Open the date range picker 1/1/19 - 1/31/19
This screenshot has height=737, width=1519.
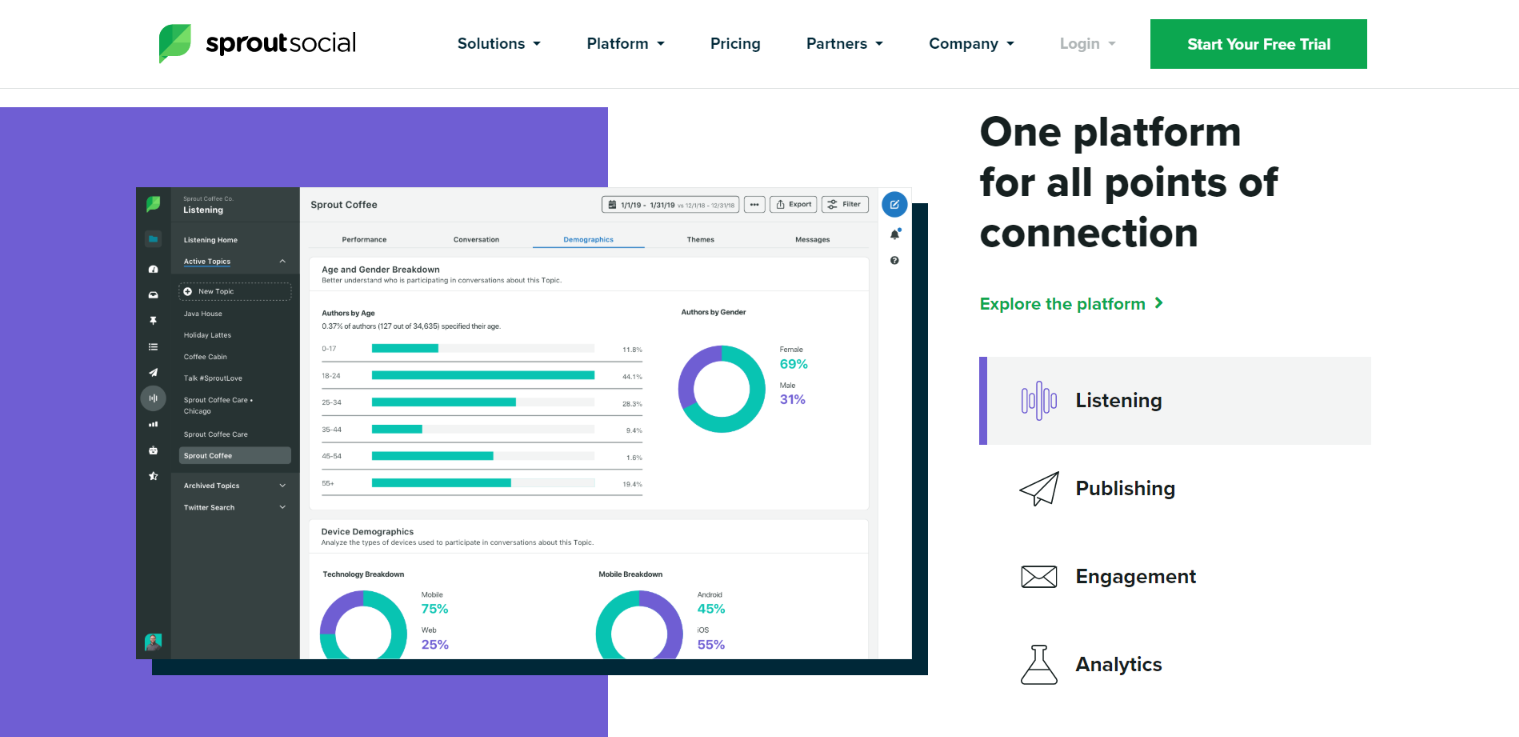(670, 204)
